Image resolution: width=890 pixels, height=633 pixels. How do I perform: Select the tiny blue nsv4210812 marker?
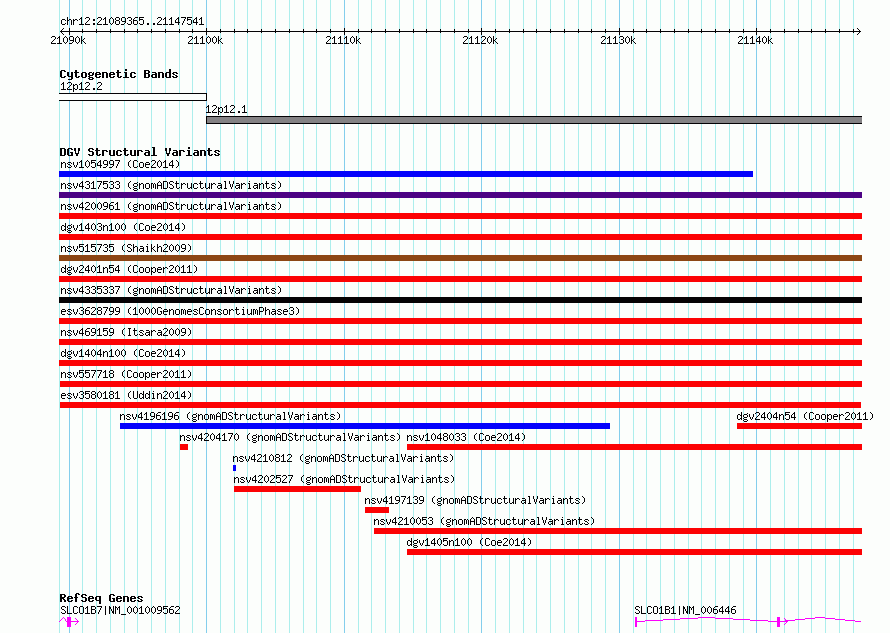(234, 468)
